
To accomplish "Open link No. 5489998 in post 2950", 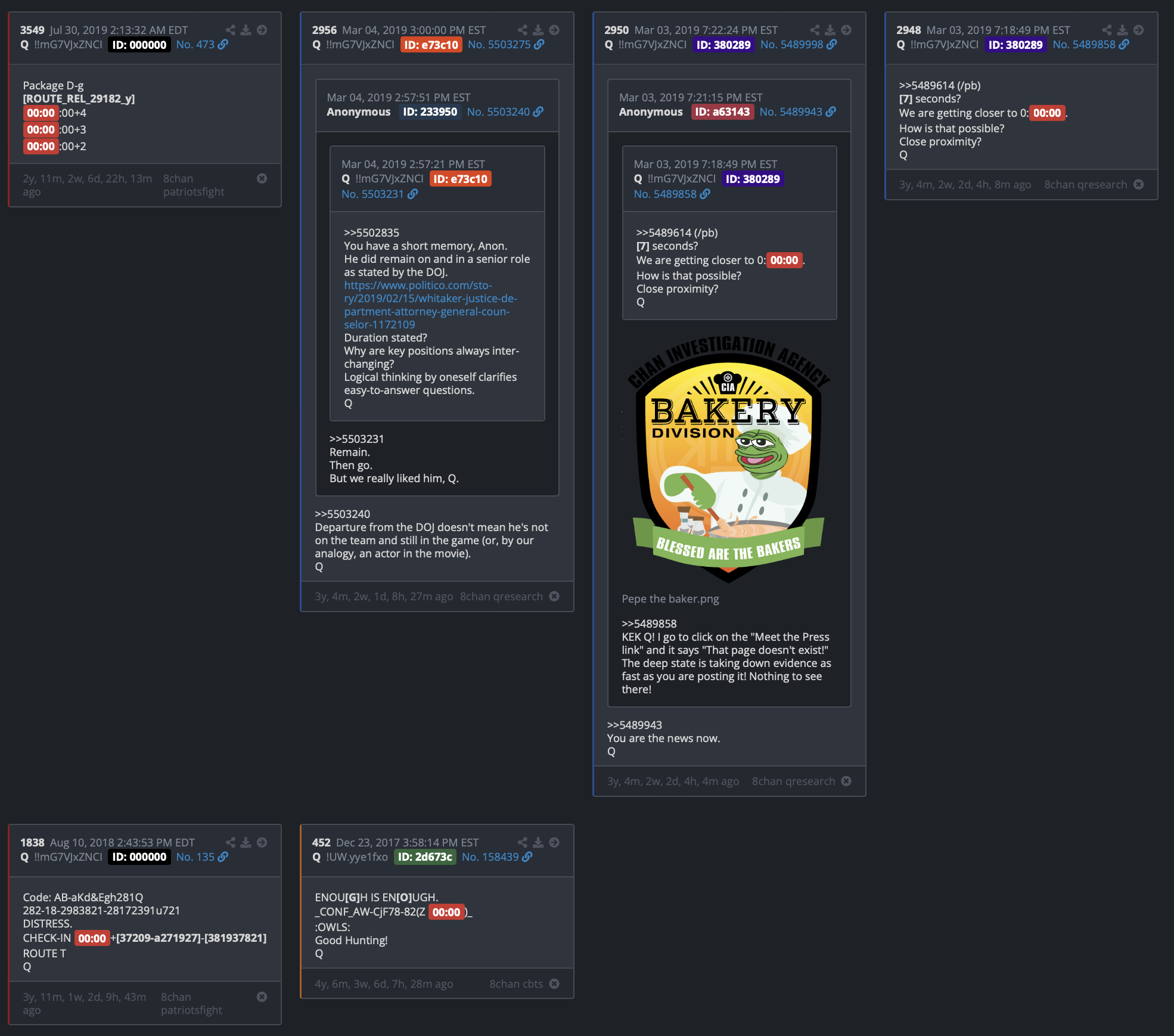I will coord(799,44).
